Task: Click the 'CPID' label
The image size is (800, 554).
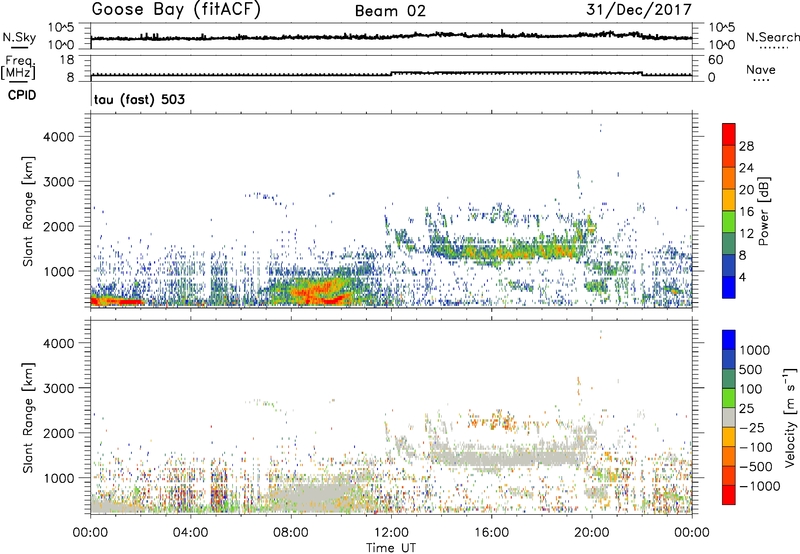Action: tap(22, 95)
